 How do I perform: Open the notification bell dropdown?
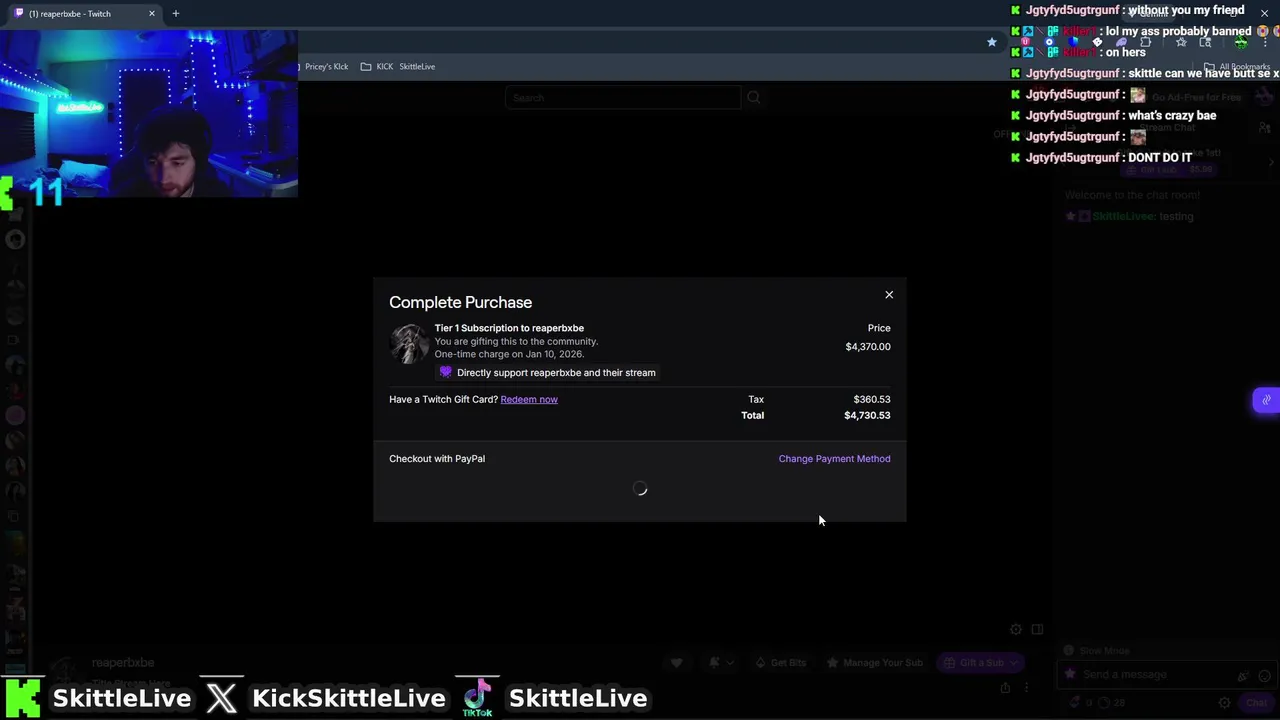(x=720, y=662)
